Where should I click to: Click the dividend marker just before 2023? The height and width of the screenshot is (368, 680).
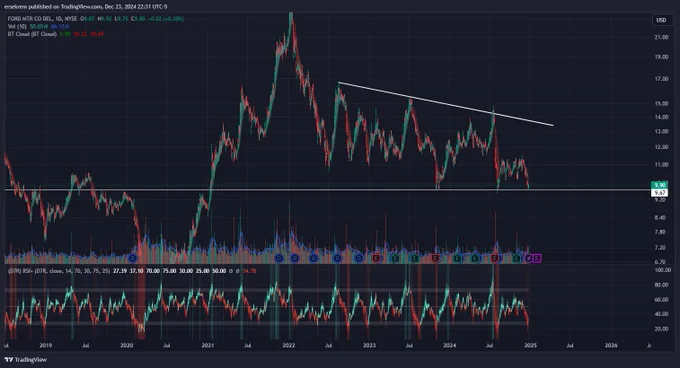click(x=359, y=258)
